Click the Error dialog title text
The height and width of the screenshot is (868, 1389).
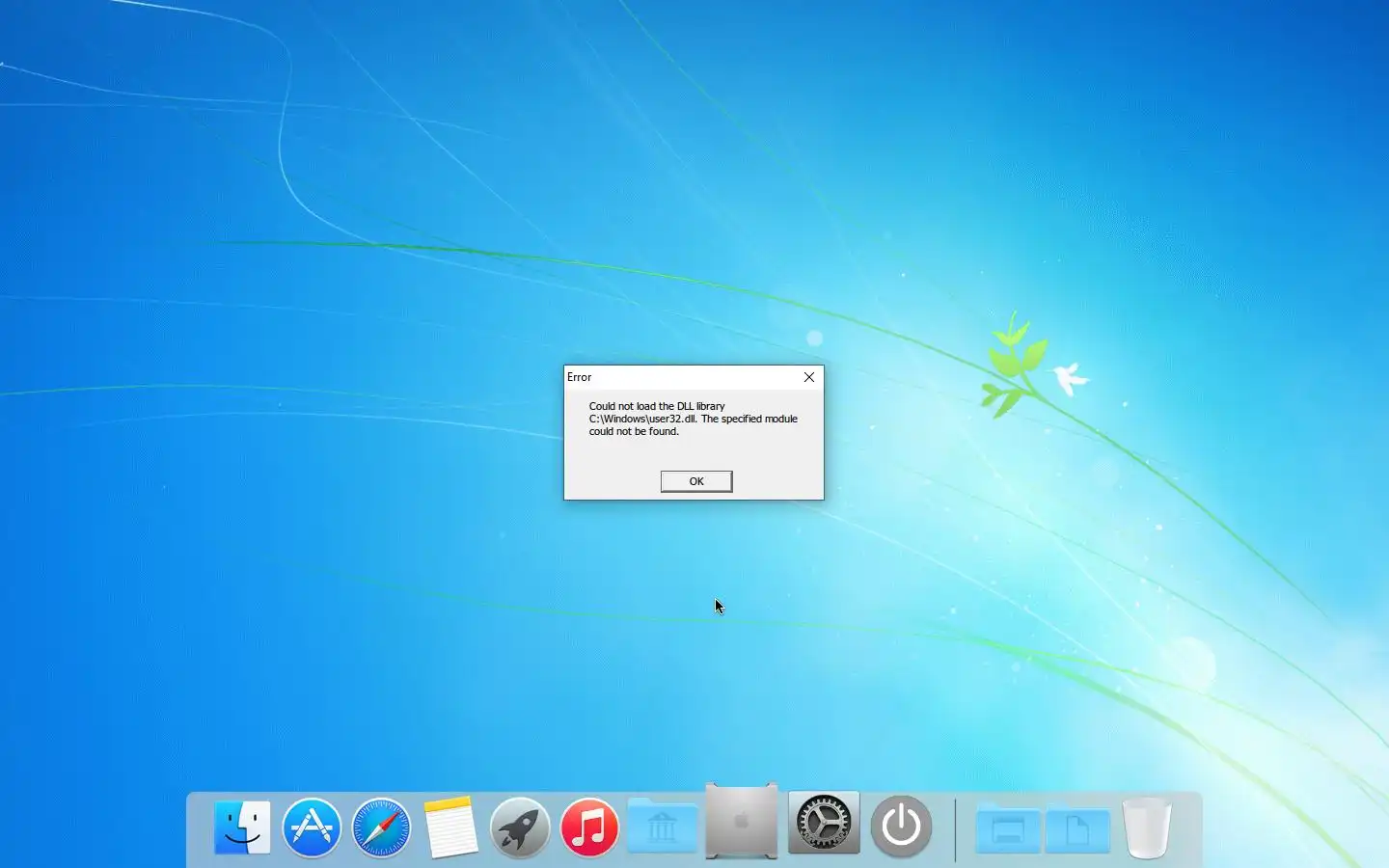pos(579,377)
